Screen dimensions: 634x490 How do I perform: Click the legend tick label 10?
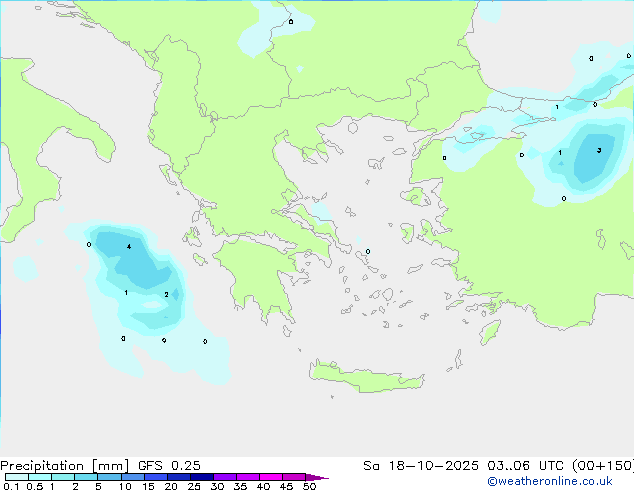click(x=125, y=486)
